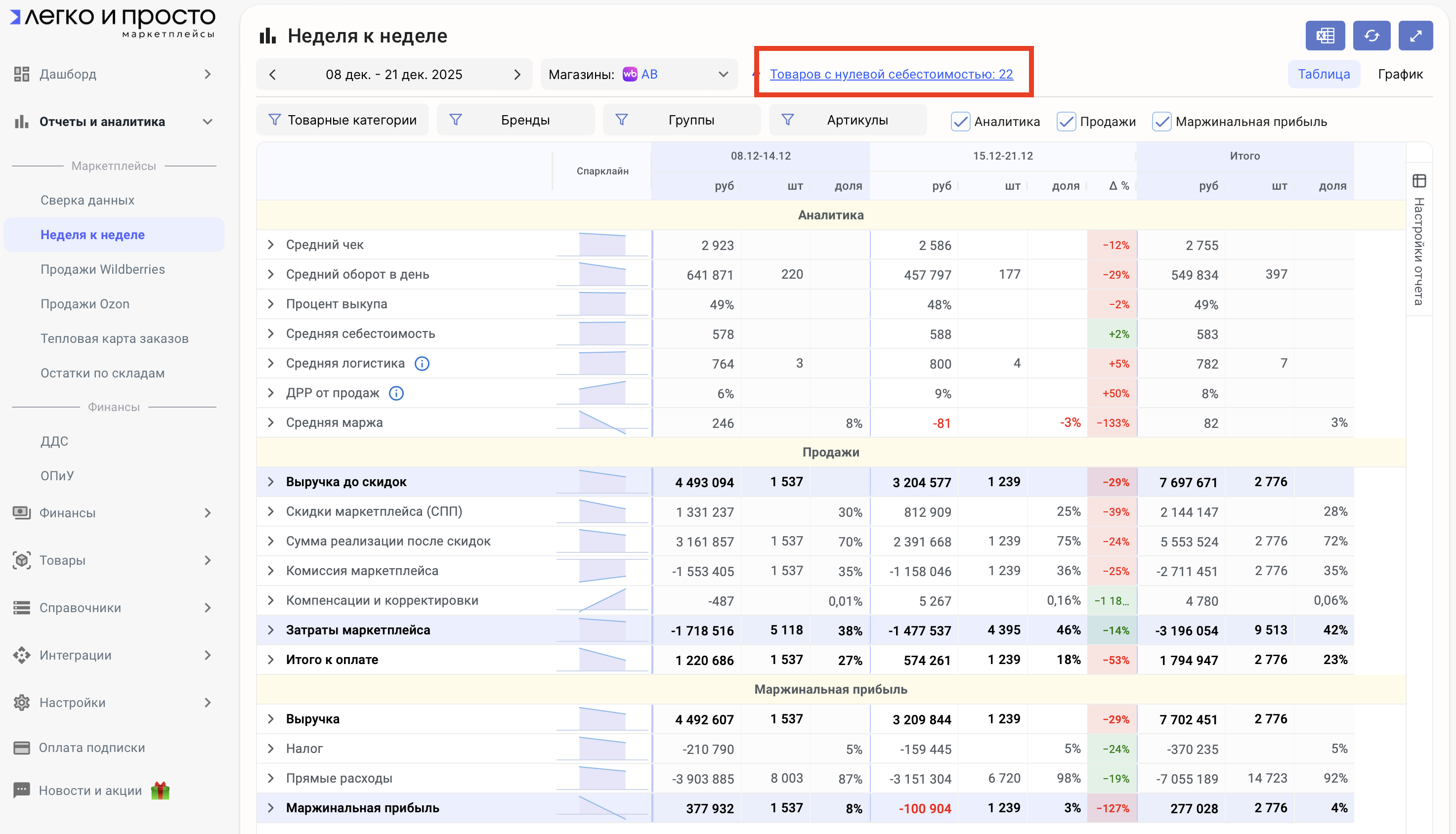Uncheck the Аналитика checkbox

pos(960,122)
